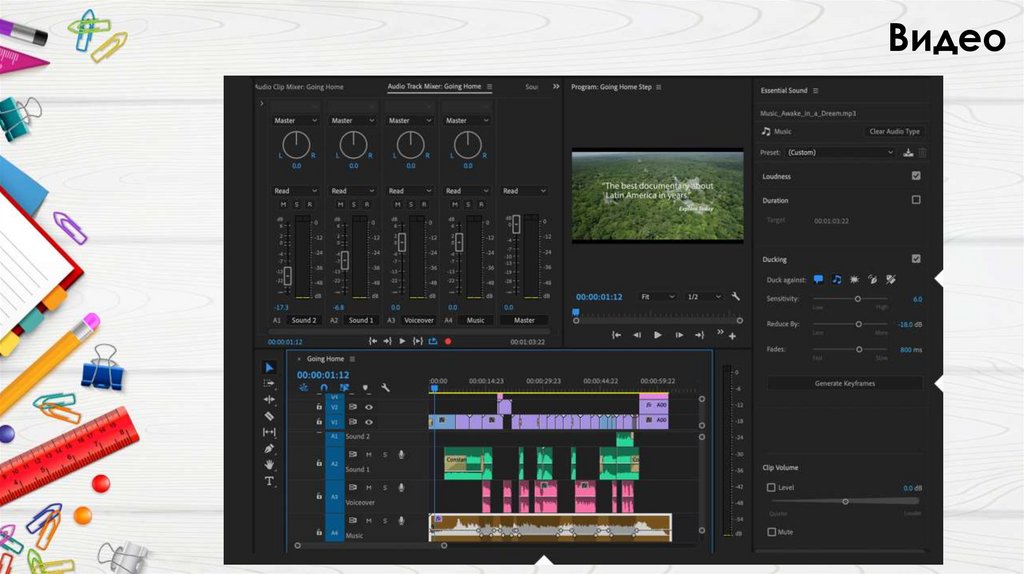Open timeline display settings wrench
Viewport: 1024px width, 574px height.
coord(385,387)
